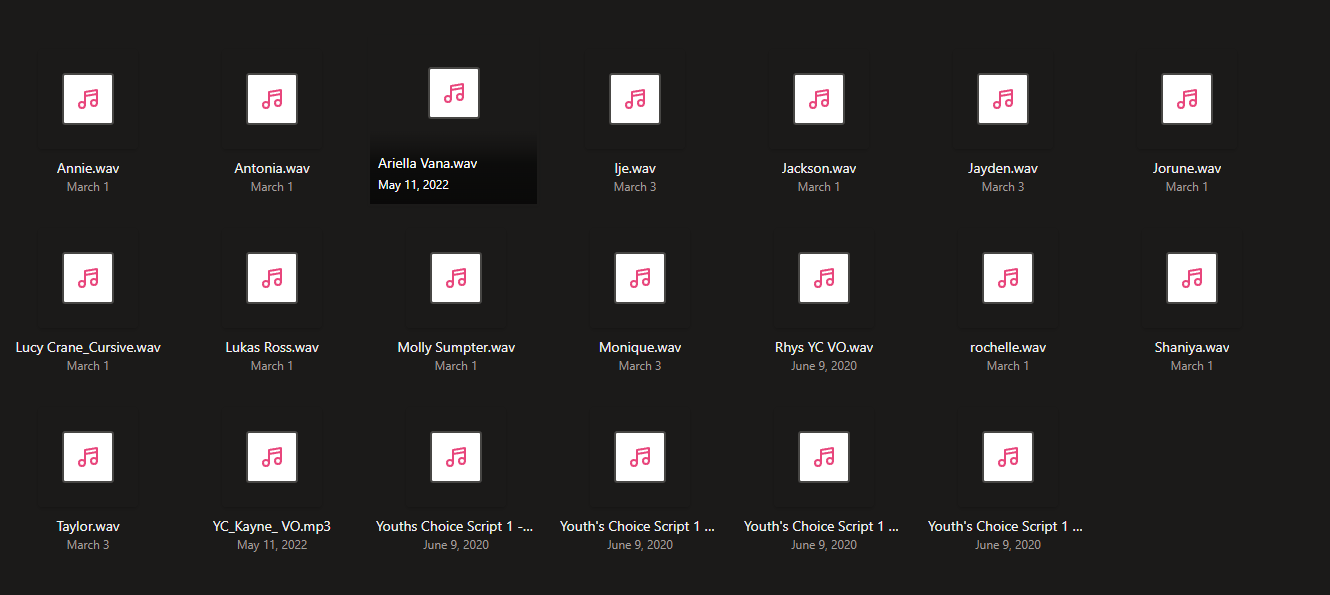Click the Ariella Vana.wav highlighted file icon
The height and width of the screenshot is (595, 1330).
point(454,92)
